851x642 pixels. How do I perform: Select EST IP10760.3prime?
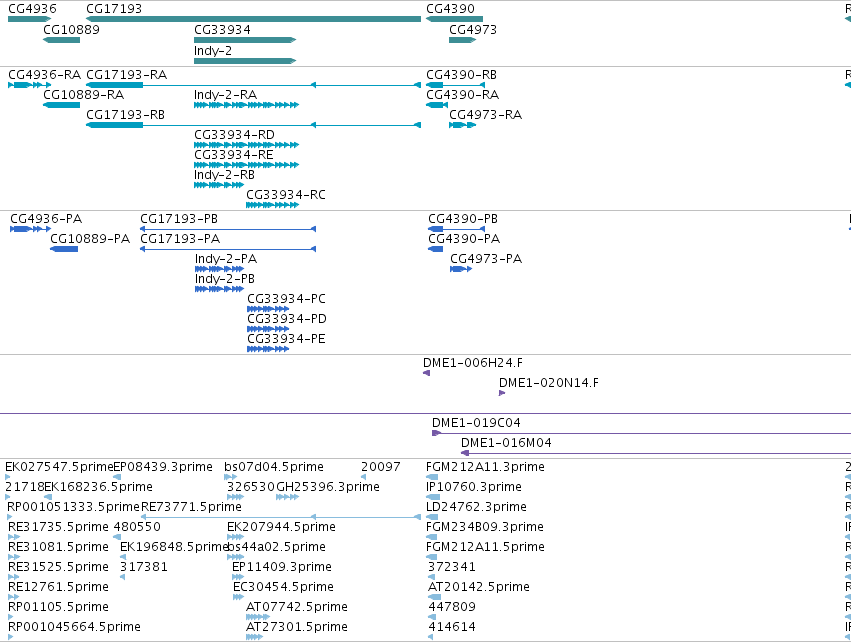pyautogui.click(x=474, y=487)
